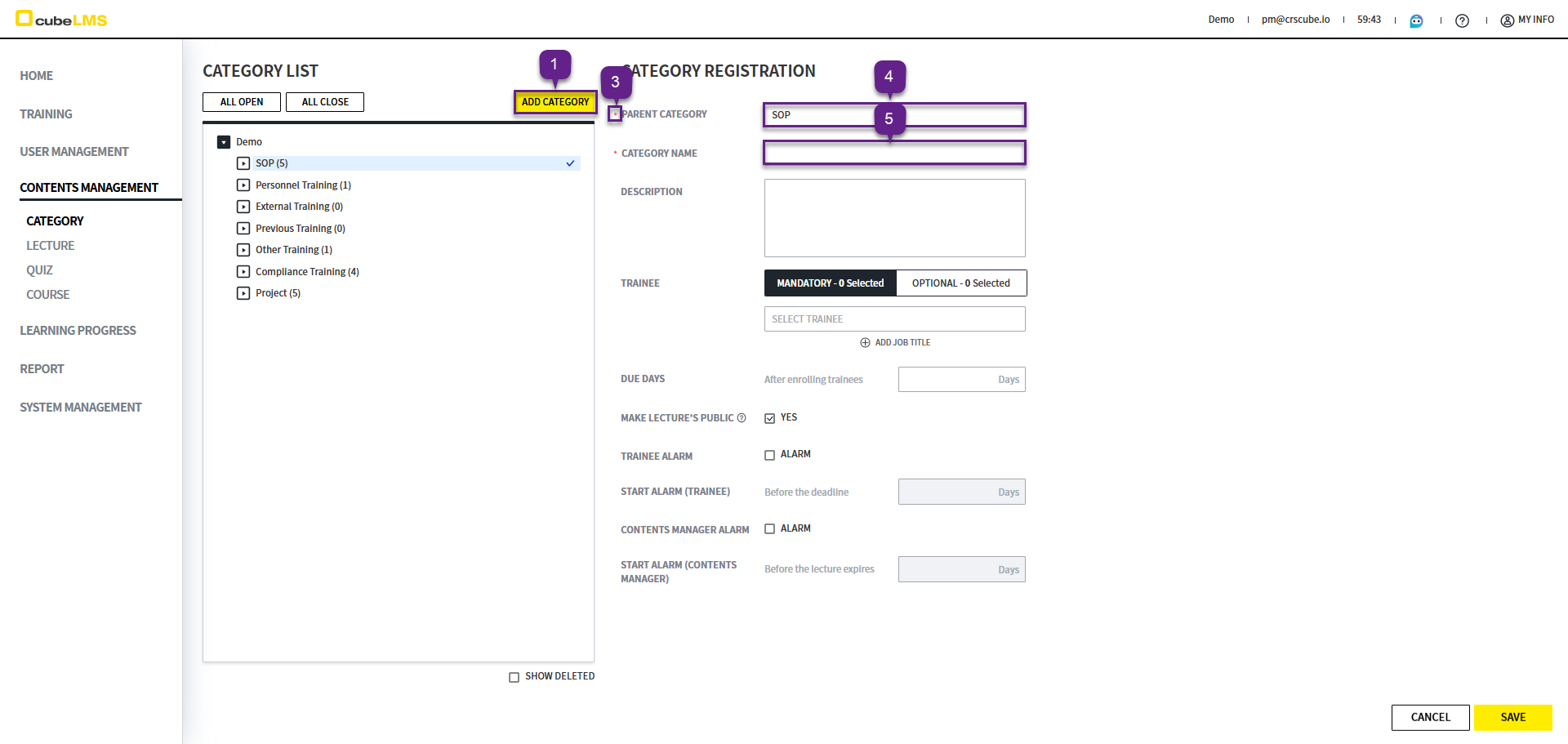
Task: Expand the SOP category node
Action: (243, 163)
